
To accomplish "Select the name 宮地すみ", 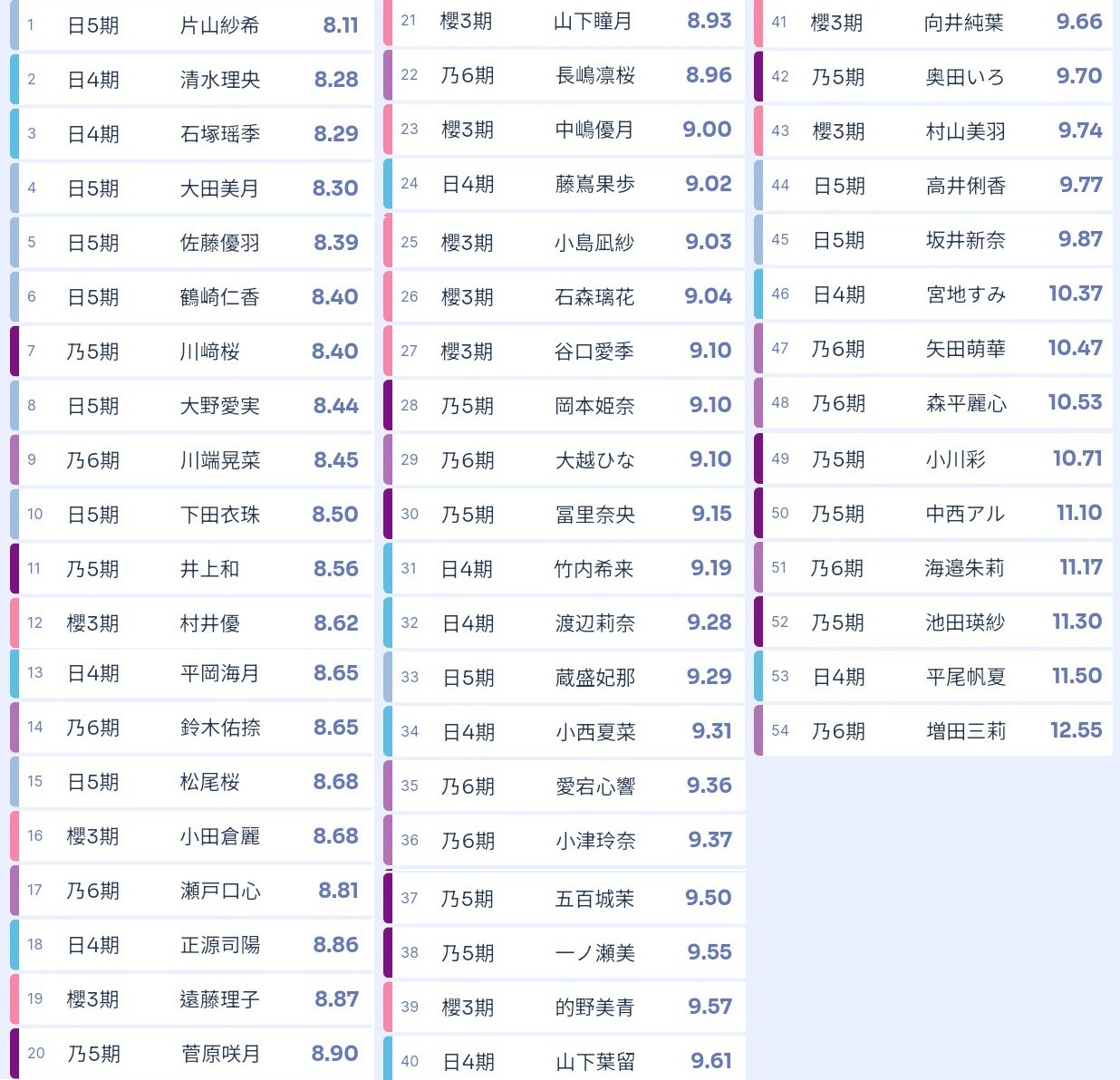I will (964, 294).
